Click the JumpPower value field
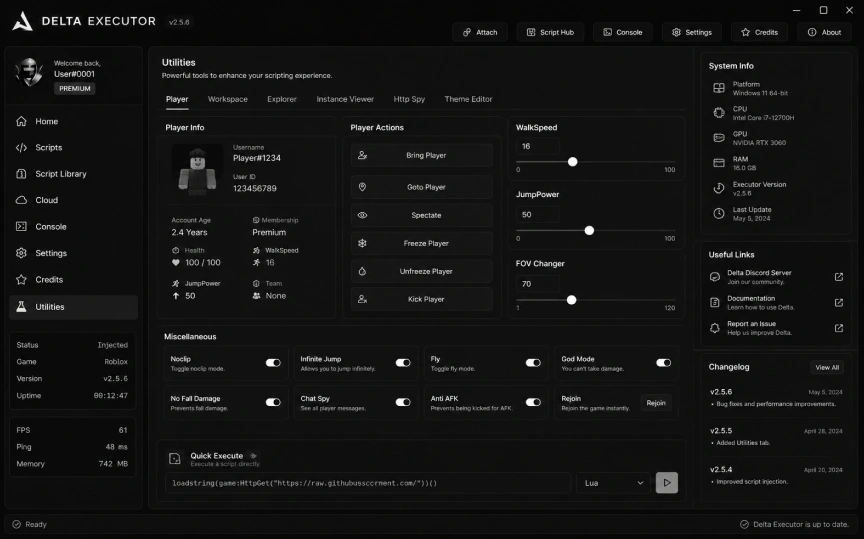The height and width of the screenshot is (539, 864). [537, 214]
